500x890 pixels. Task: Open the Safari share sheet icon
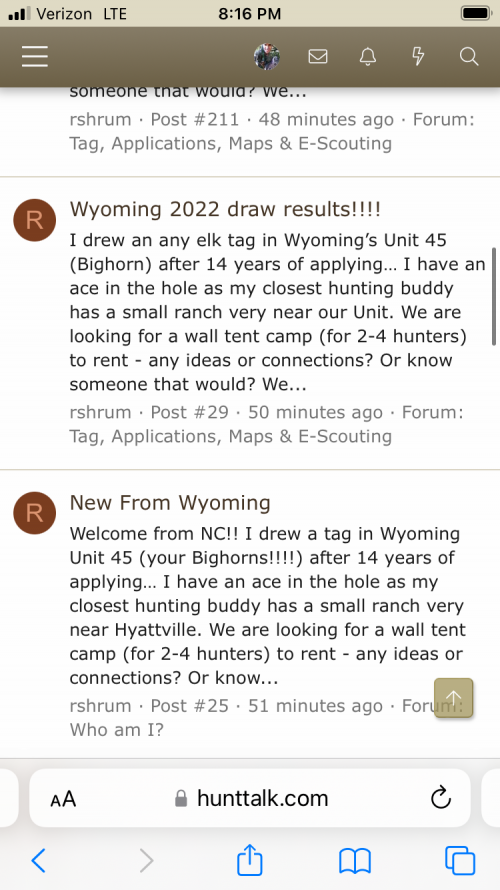click(x=250, y=860)
